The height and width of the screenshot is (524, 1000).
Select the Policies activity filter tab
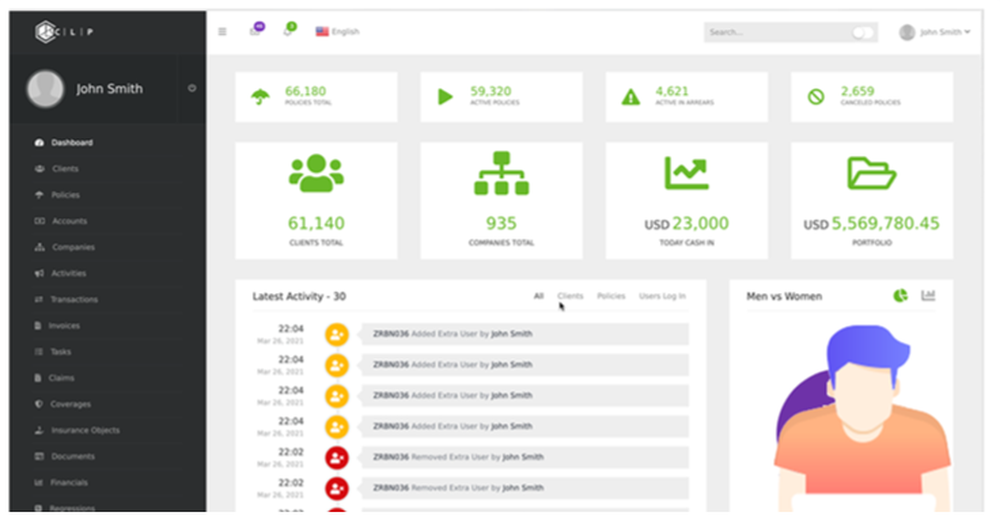pos(611,296)
